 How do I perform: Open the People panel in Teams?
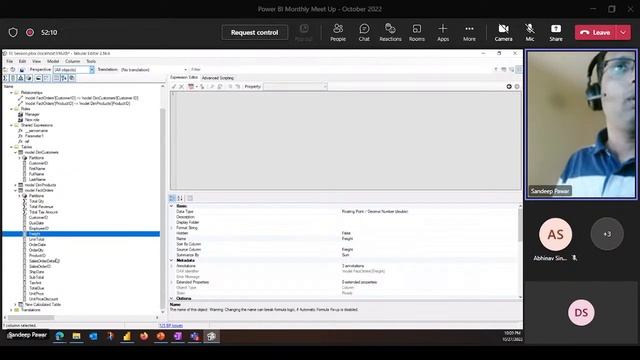pyautogui.click(x=338, y=32)
